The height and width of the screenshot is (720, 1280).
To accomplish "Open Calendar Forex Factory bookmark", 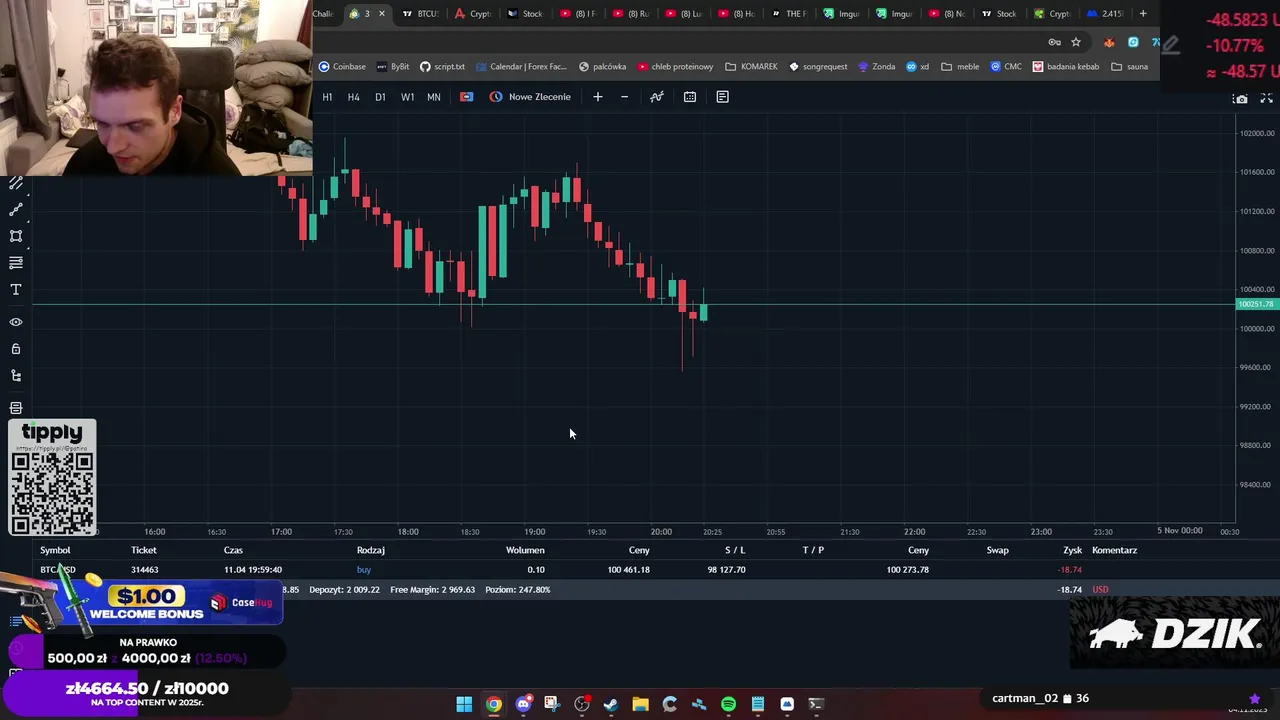I will 521,67.
